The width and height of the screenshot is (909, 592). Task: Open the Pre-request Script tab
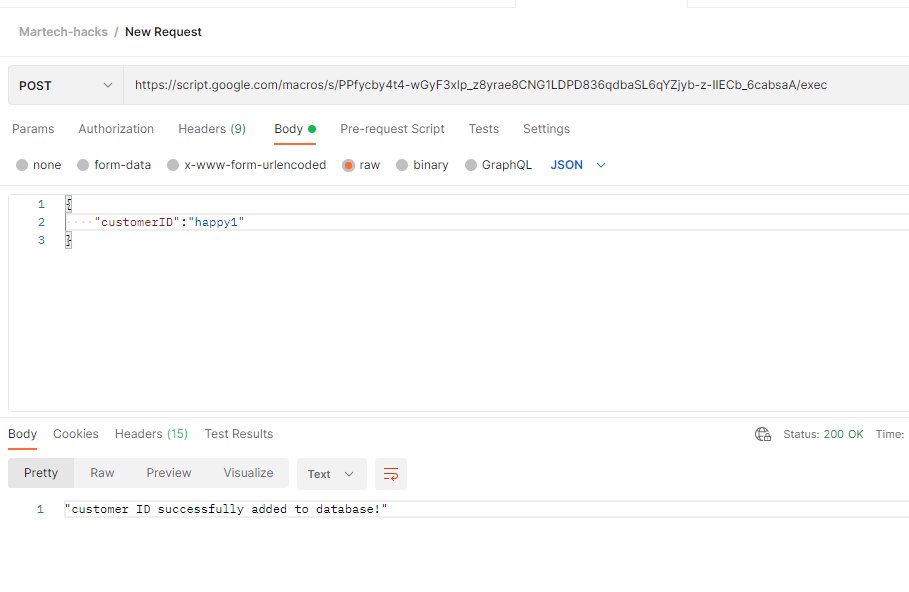point(392,129)
